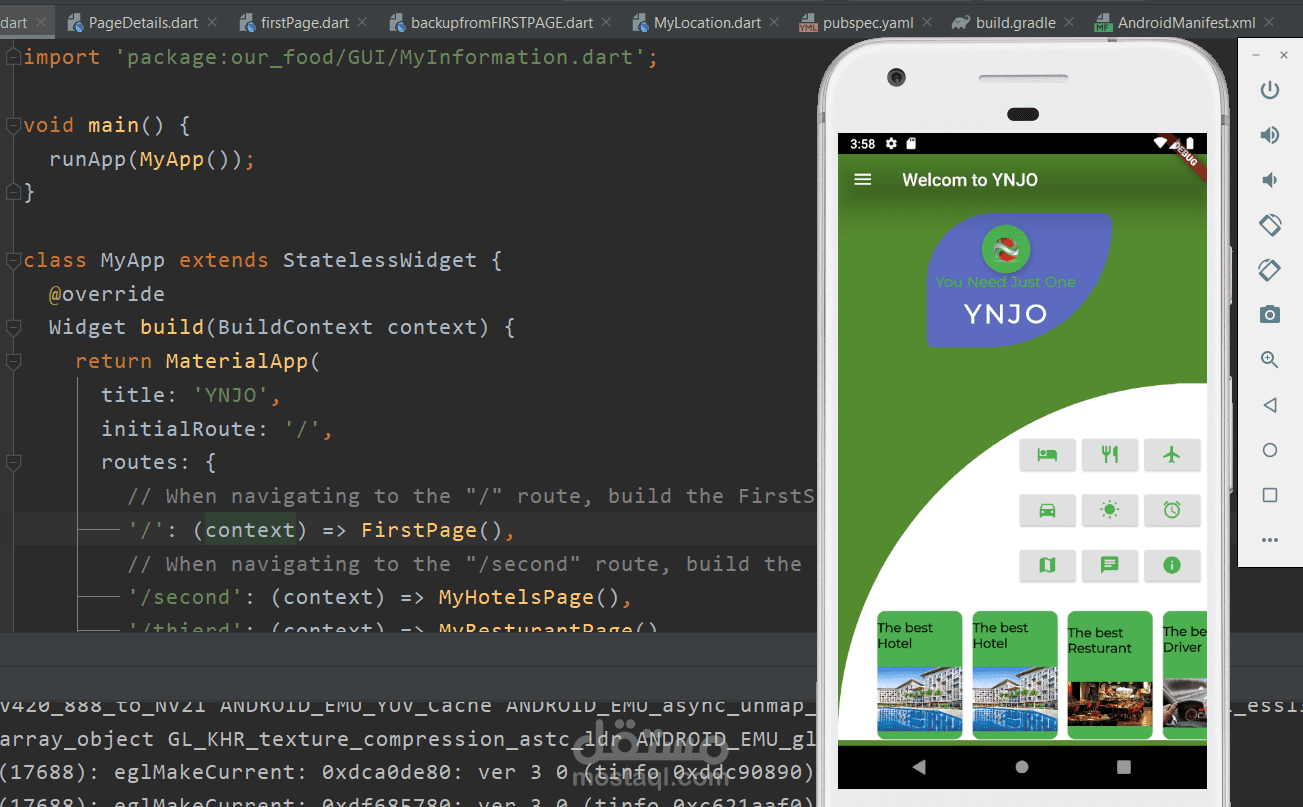Viewport: 1303px width, 807px height.
Task: Tap the restaurant fork and knife button
Action: click(x=1109, y=455)
